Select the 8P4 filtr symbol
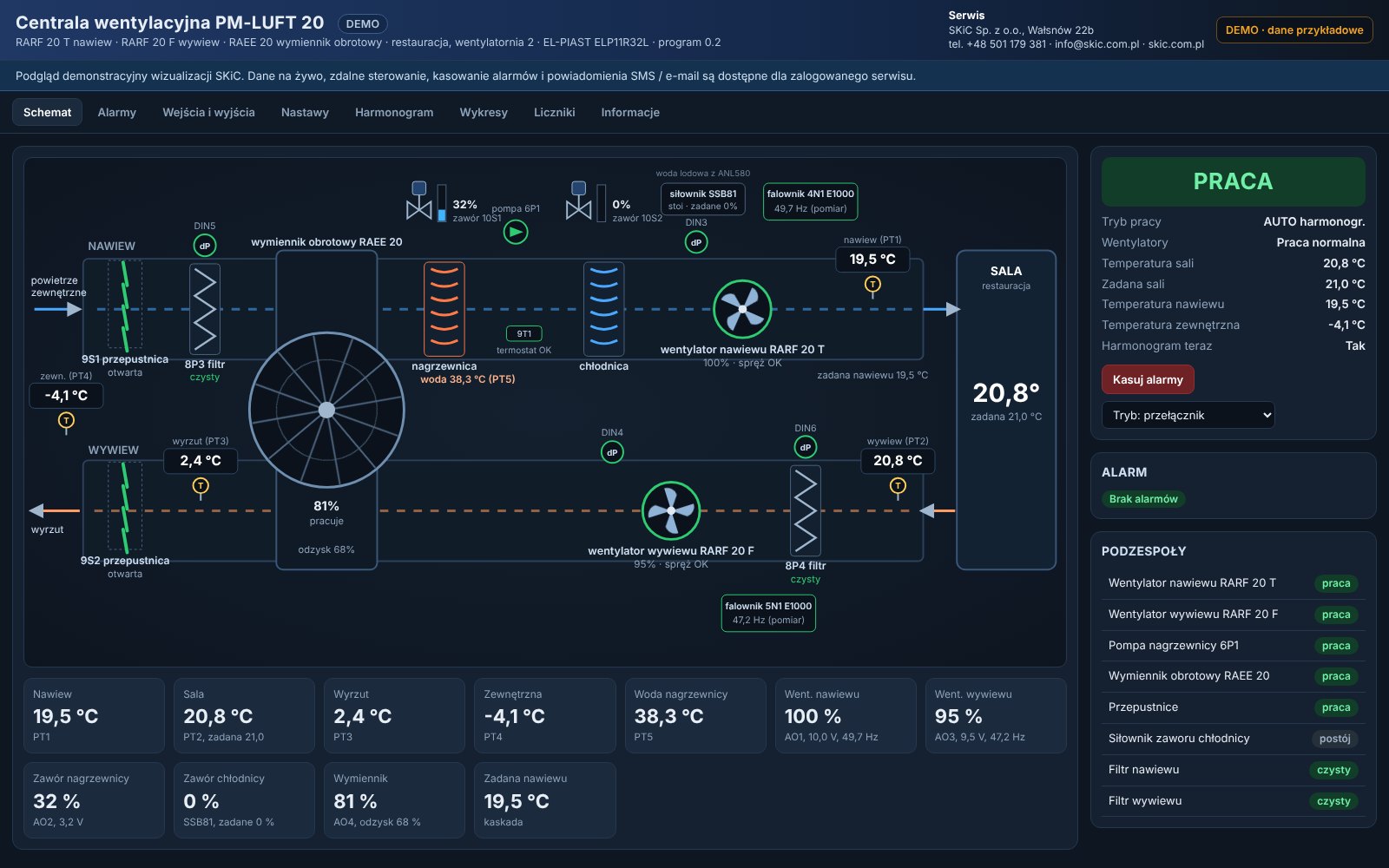 pos(806,510)
